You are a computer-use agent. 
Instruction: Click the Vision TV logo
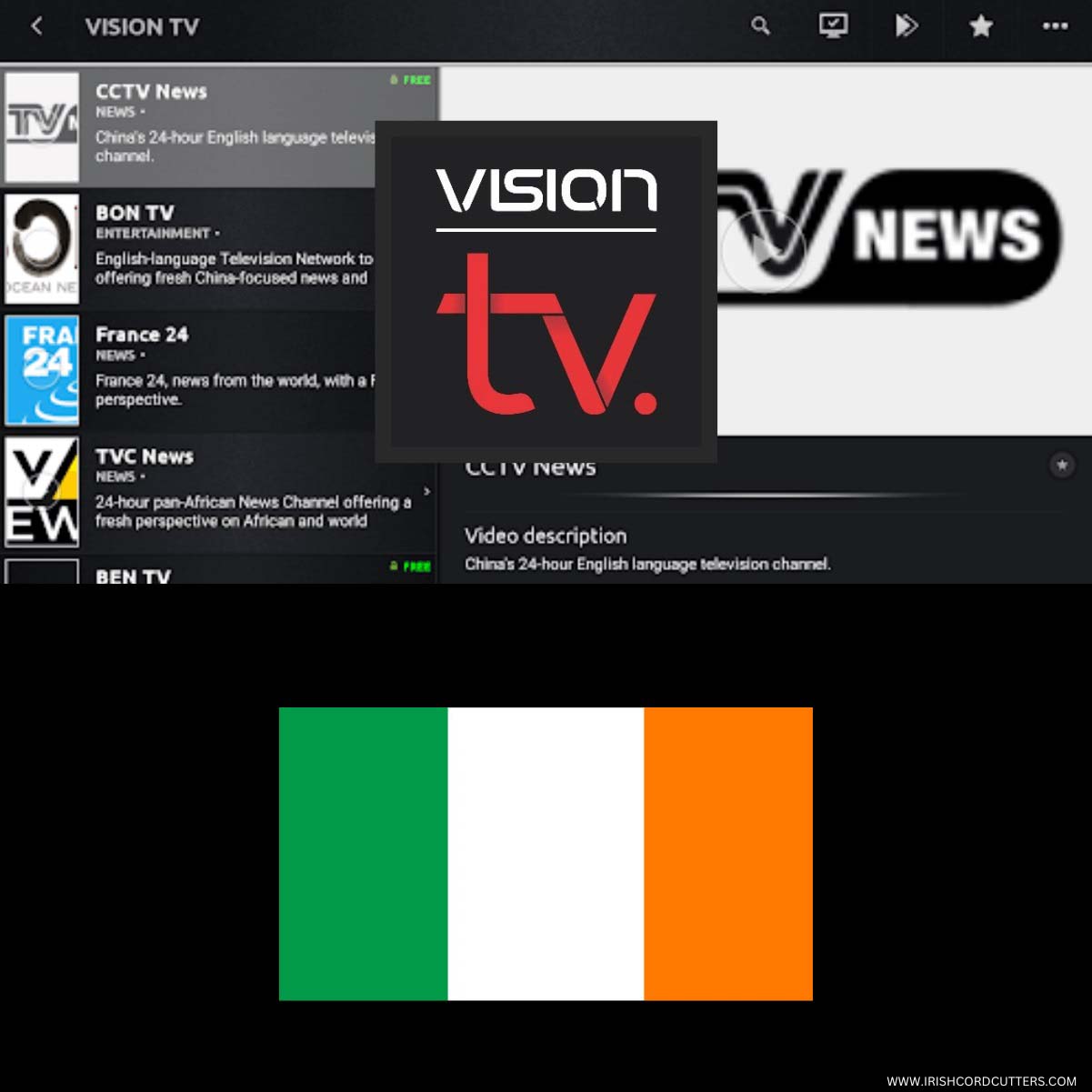point(545,289)
